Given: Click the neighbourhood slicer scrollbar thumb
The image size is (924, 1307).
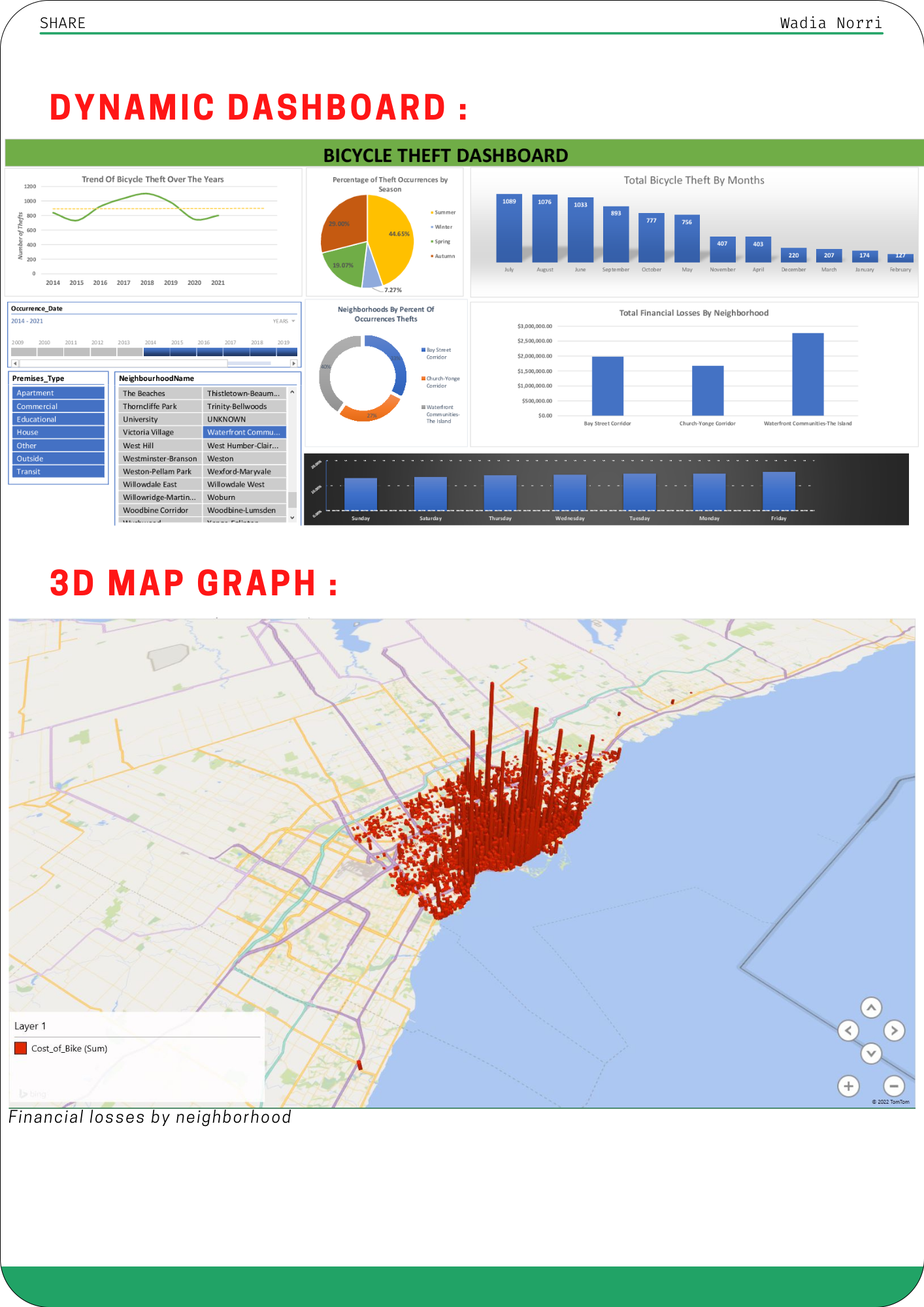Looking at the screenshot, I should point(292,499).
